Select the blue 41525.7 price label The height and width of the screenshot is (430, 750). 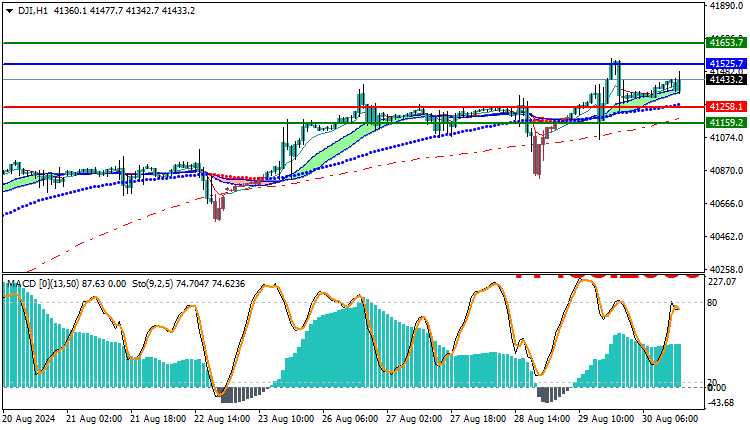[726, 64]
